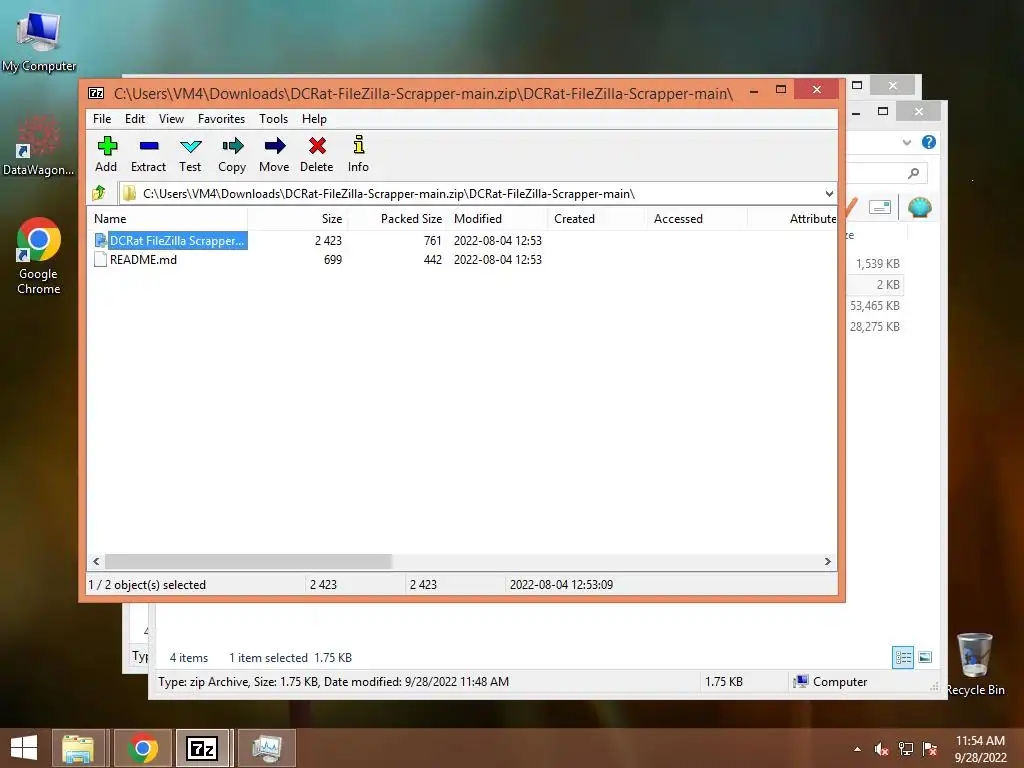This screenshot has width=1024, height=768.
Task: Open the Edit menu
Action: coord(135,119)
